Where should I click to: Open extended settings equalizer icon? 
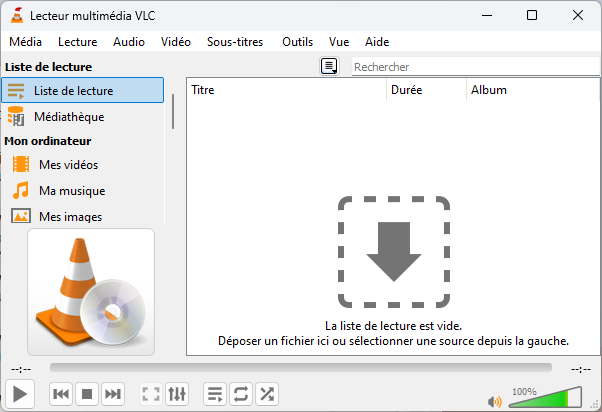177,394
